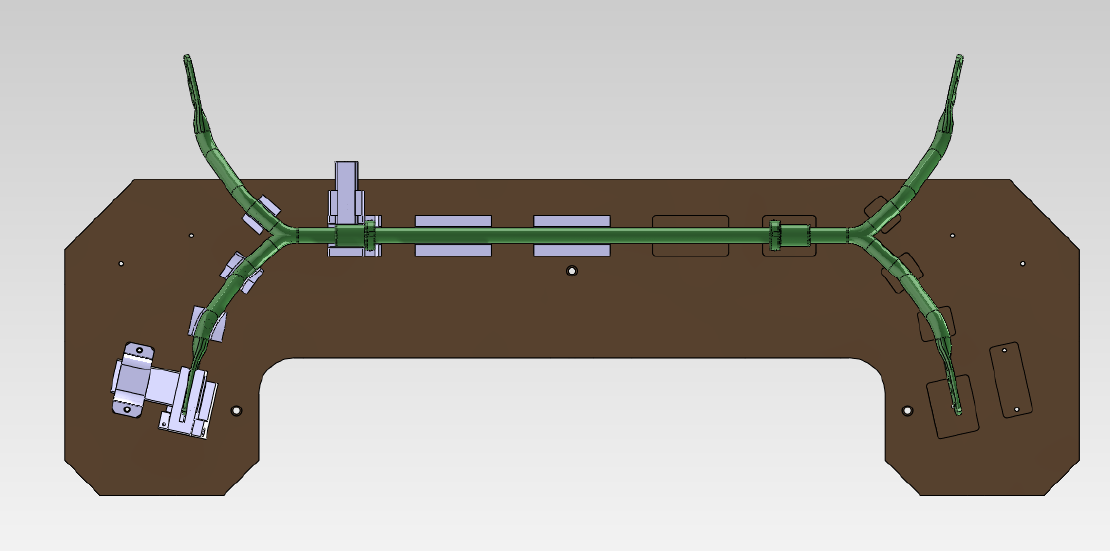Select the lavender bracket with two mounting holes
Viewport: 1110px width, 551px height.
click(133, 379)
